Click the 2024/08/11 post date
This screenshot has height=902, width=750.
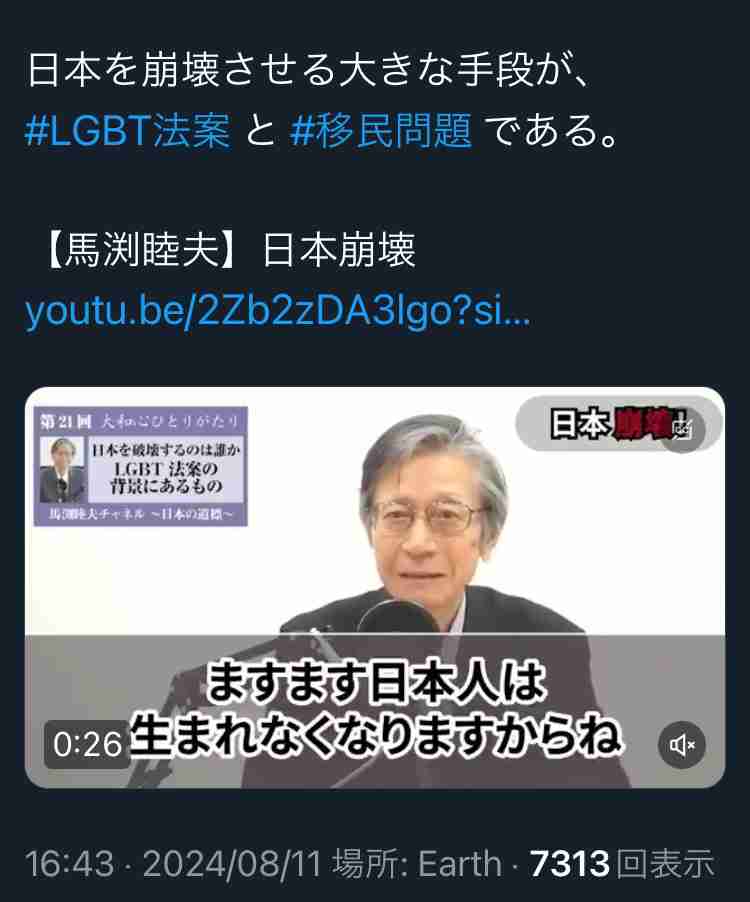tap(232, 863)
